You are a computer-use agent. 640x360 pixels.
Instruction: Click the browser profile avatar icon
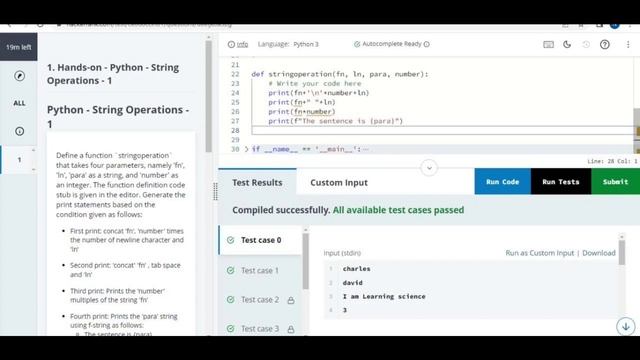pos(615,25)
